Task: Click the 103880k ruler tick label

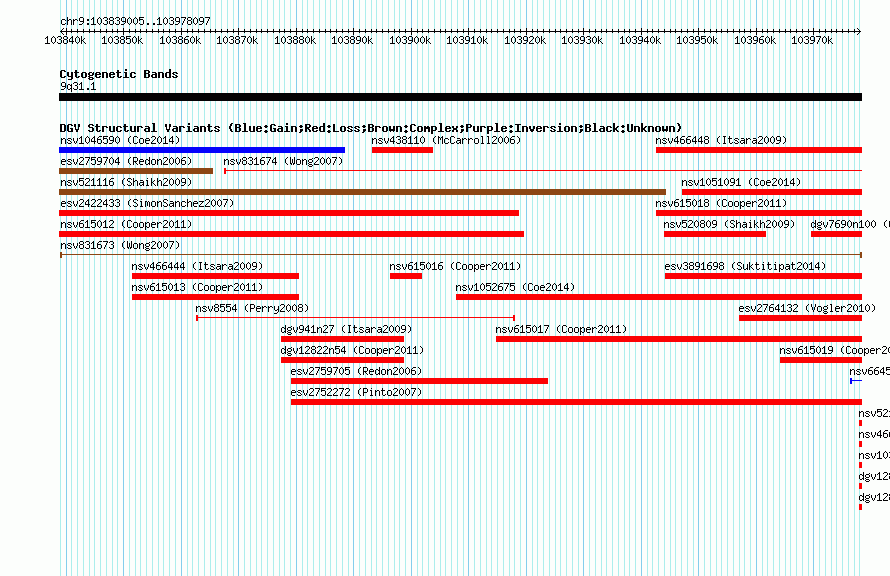Action: (x=295, y=40)
